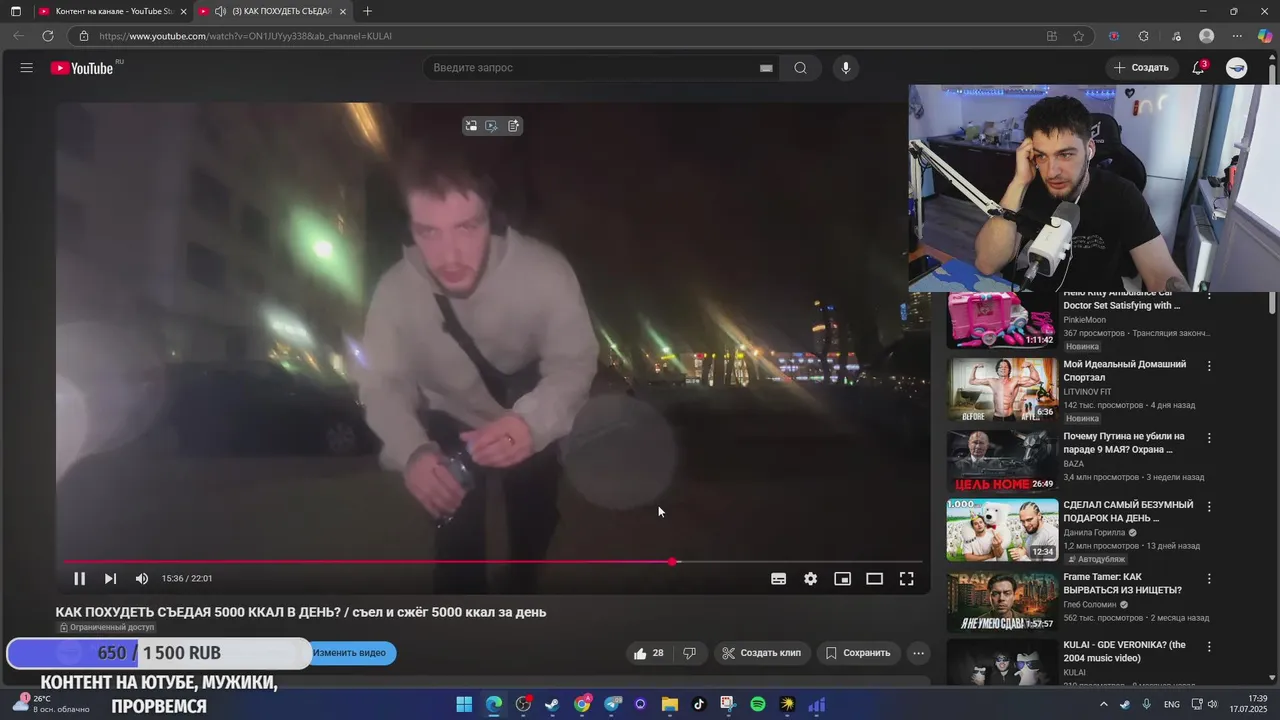Go to YouTube home via logo
This screenshot has width=1280, height=720.
click(82, 68)
